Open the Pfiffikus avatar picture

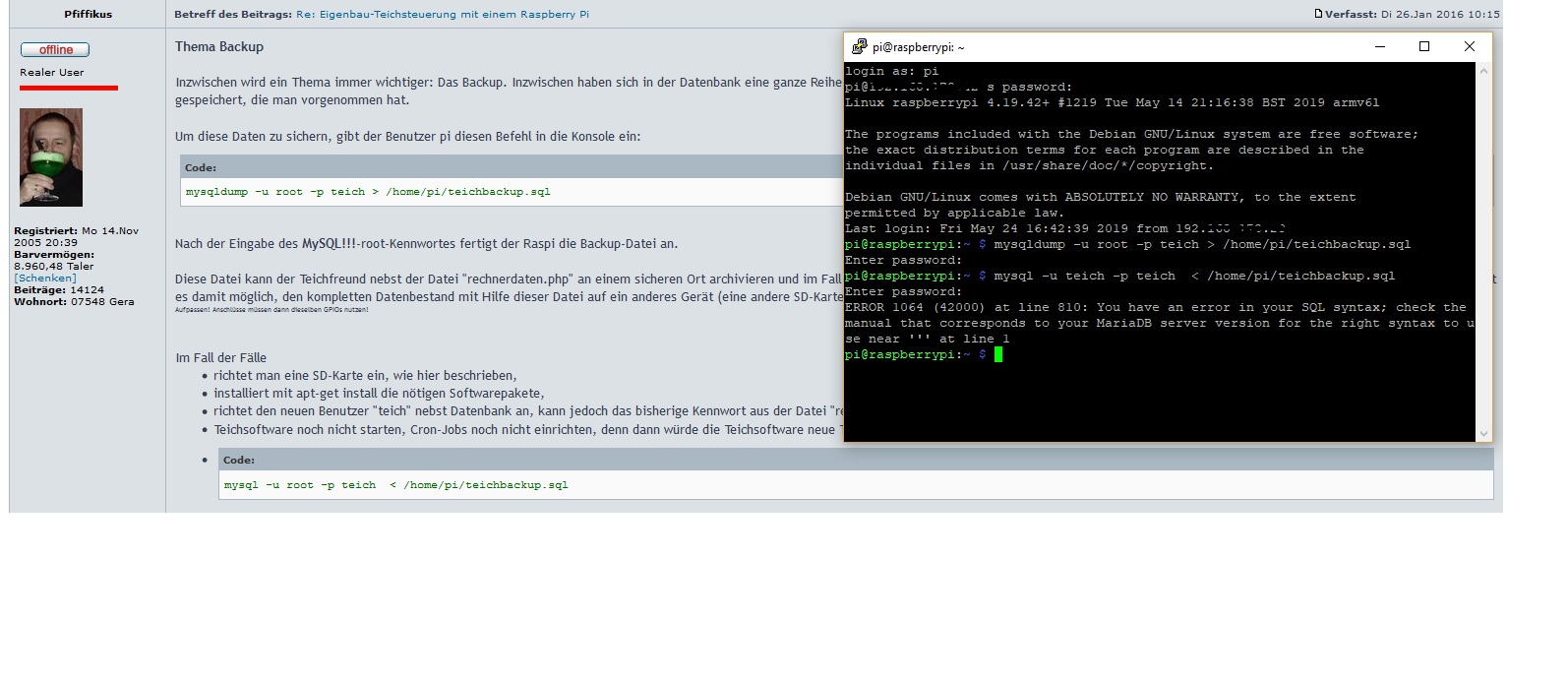[x=51, y=157]
